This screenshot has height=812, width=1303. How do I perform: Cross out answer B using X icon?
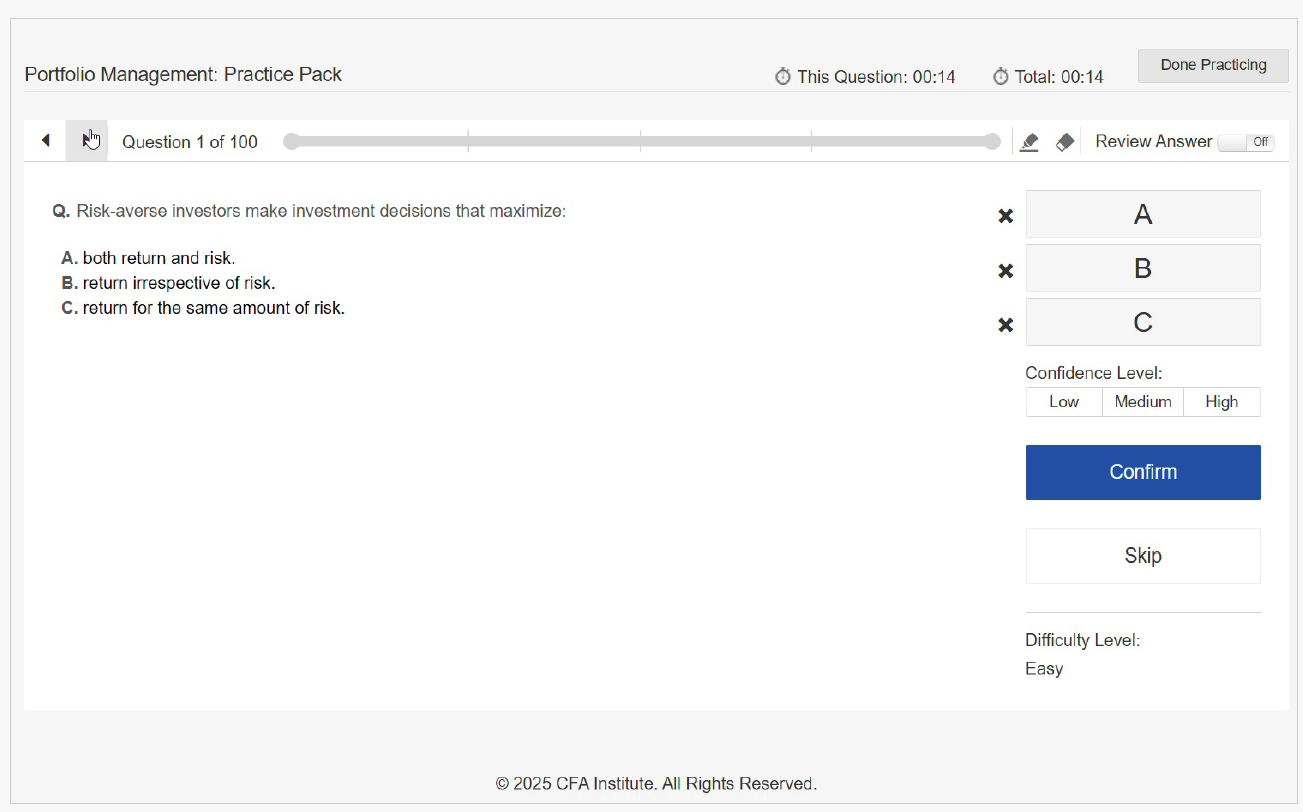[x=1006, y=270]
